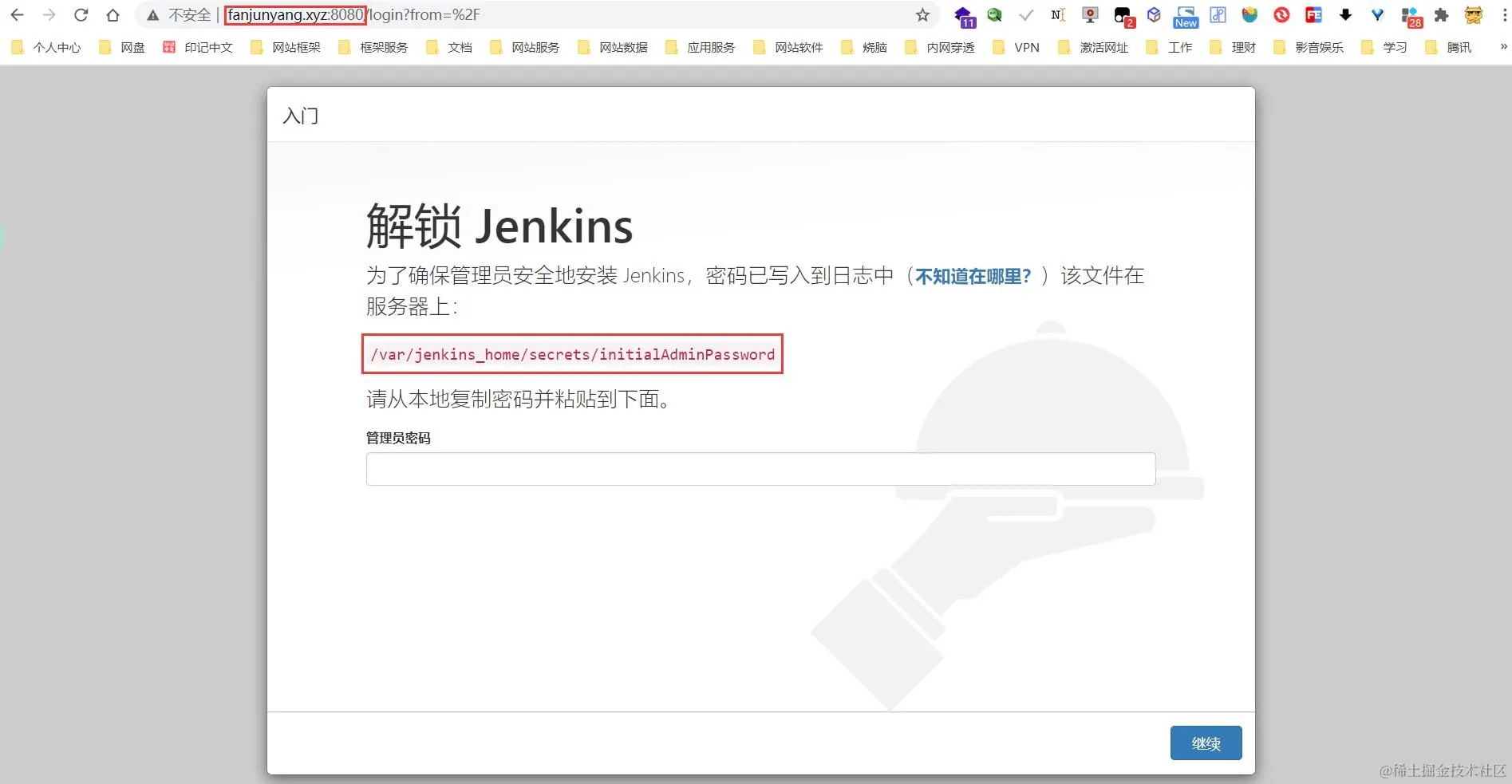Open the Extensions puzzle-piece menu
The height and width of the screenshot is (784, 1512).
click(x=1441, y=15)
